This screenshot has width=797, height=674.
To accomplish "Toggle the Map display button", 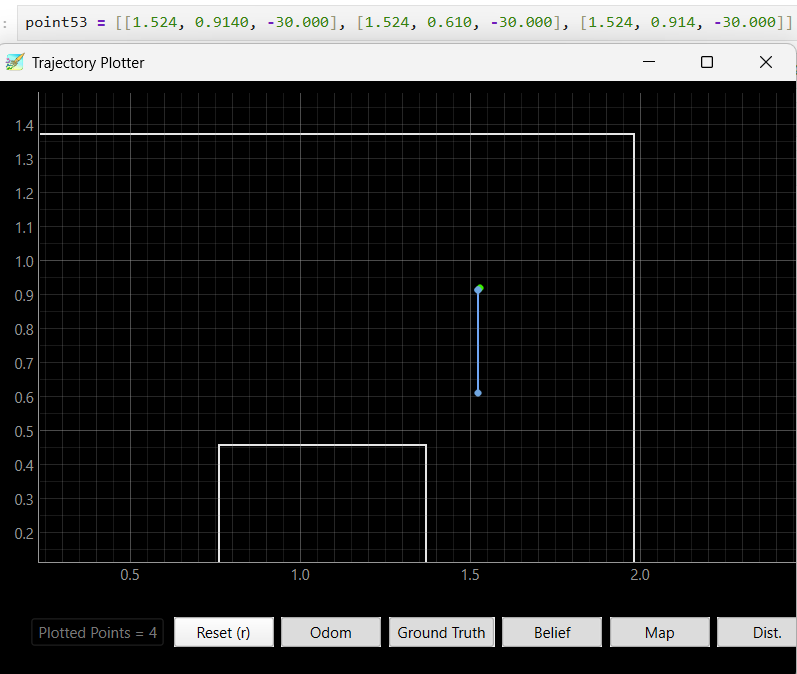I will pyautogui.click(x=659, y=632).
